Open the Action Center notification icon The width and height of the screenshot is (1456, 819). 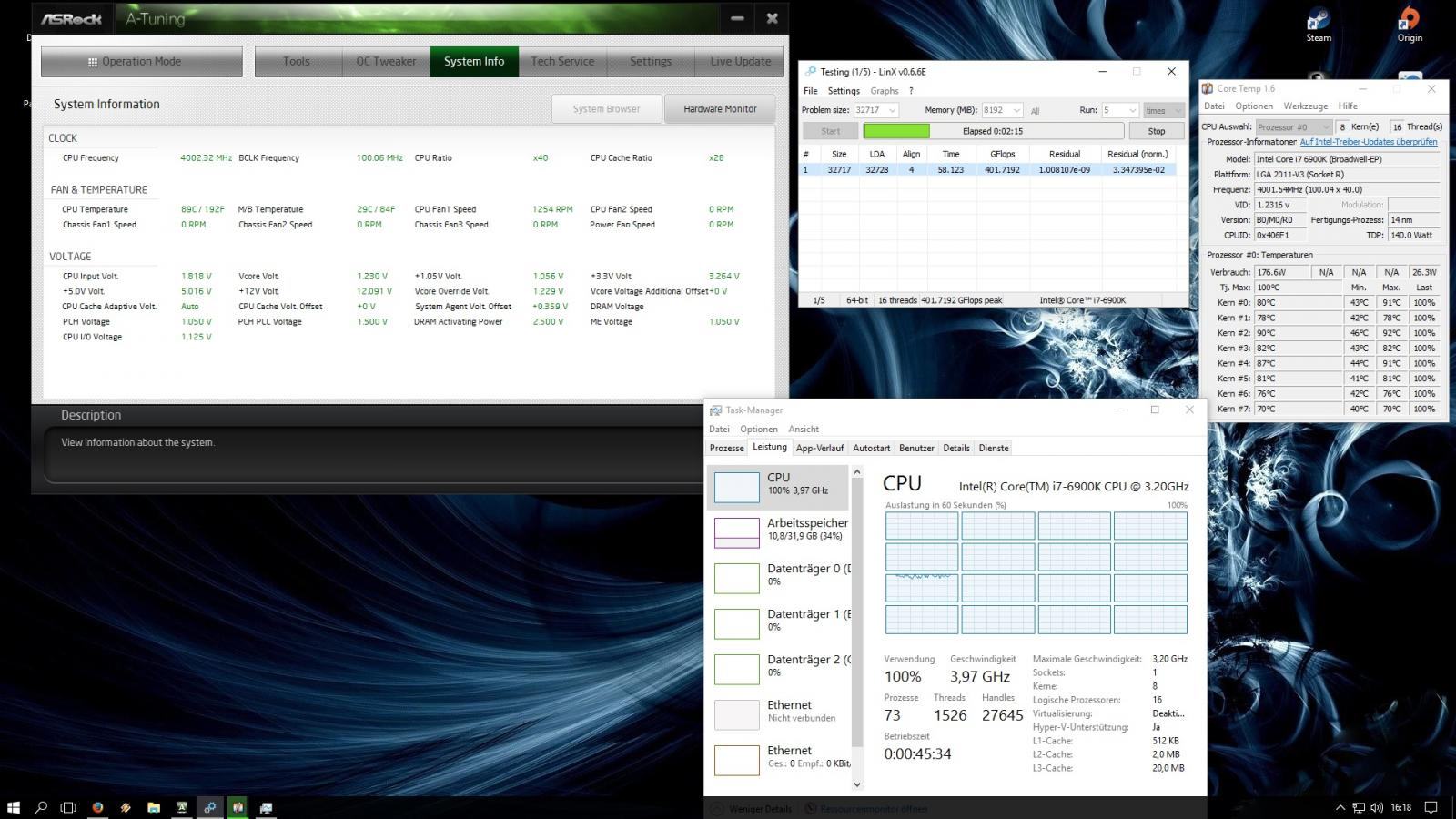pos(1431,807)
